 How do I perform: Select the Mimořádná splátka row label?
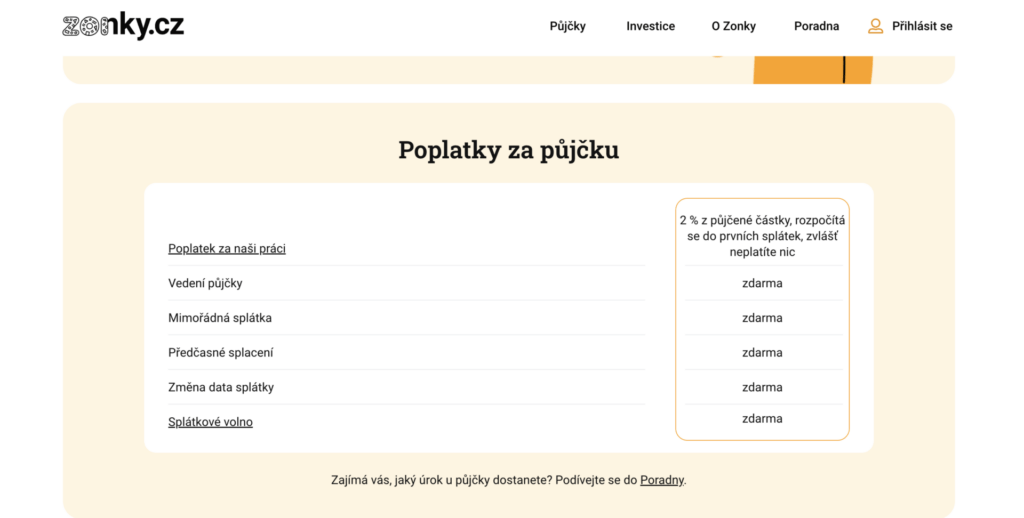click(x=220, y=318)
